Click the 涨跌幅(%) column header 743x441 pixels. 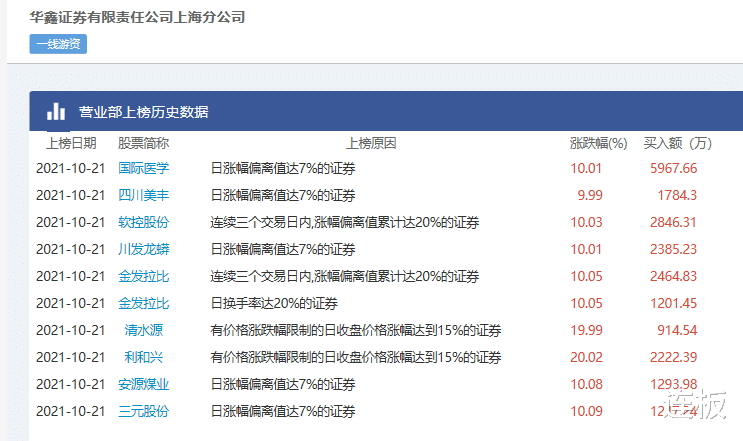[598, 143]
